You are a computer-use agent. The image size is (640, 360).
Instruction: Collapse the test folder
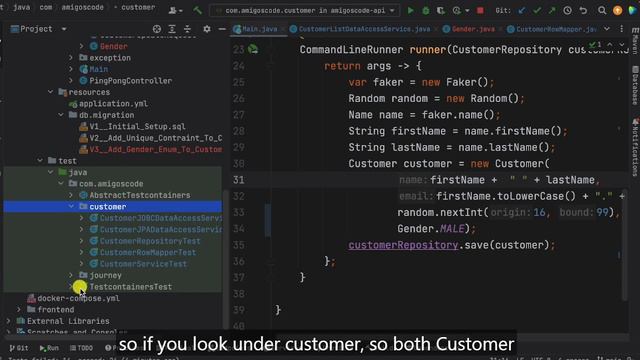point(40,161)
